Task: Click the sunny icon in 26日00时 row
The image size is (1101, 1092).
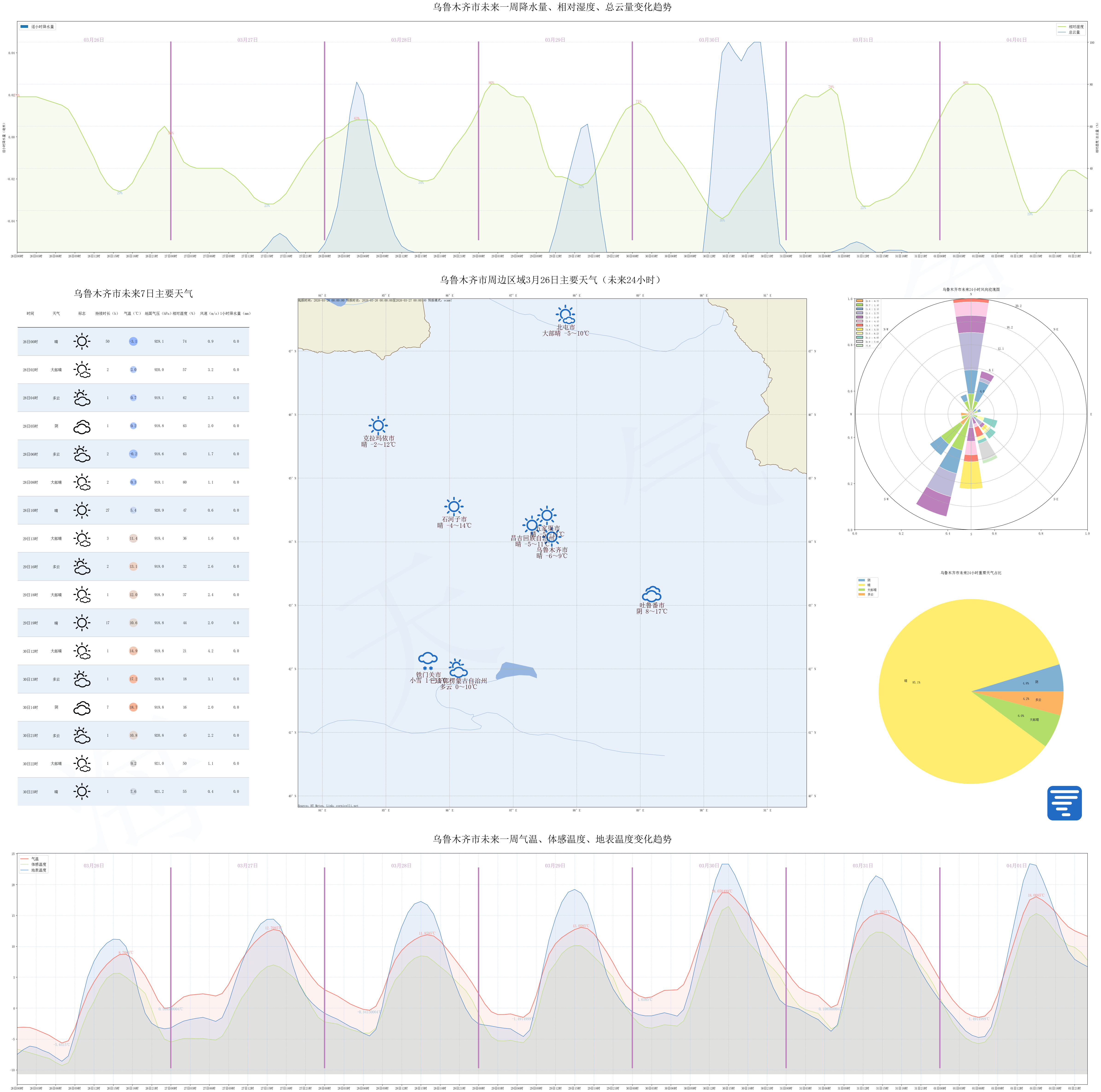Action: click(82, 342)
